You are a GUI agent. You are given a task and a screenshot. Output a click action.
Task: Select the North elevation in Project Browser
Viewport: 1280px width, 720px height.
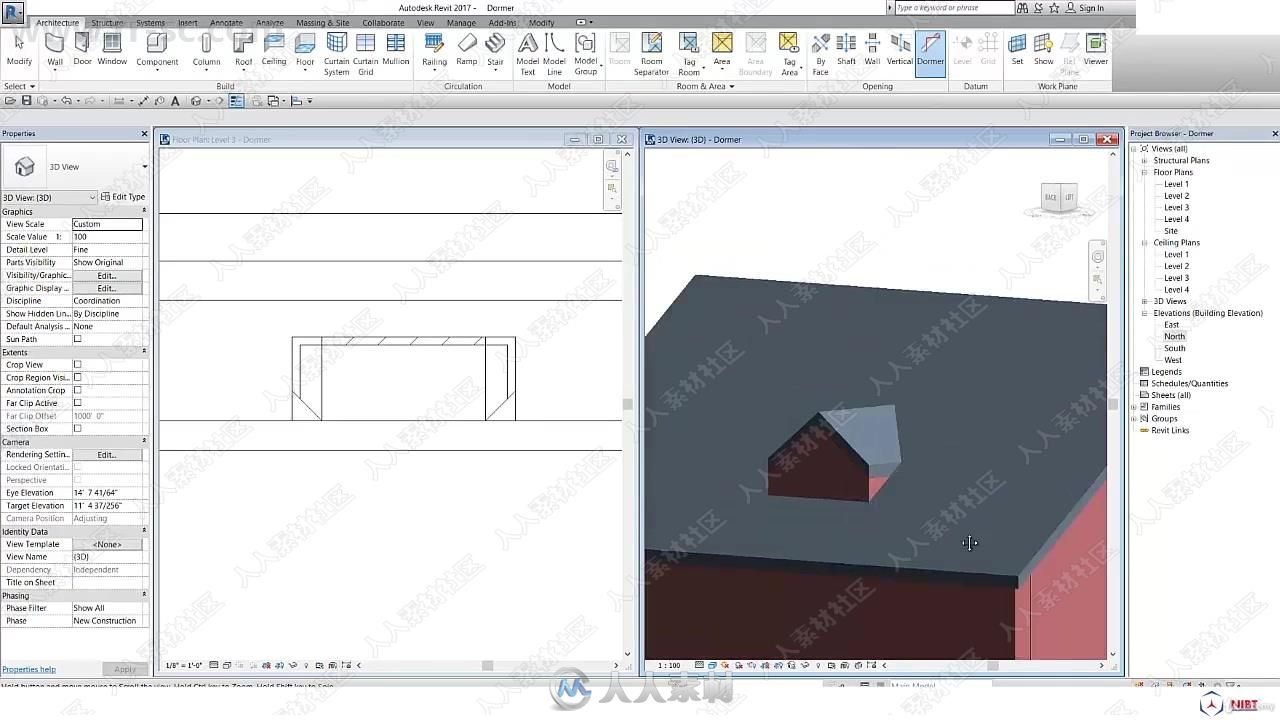click(1174, 336)
